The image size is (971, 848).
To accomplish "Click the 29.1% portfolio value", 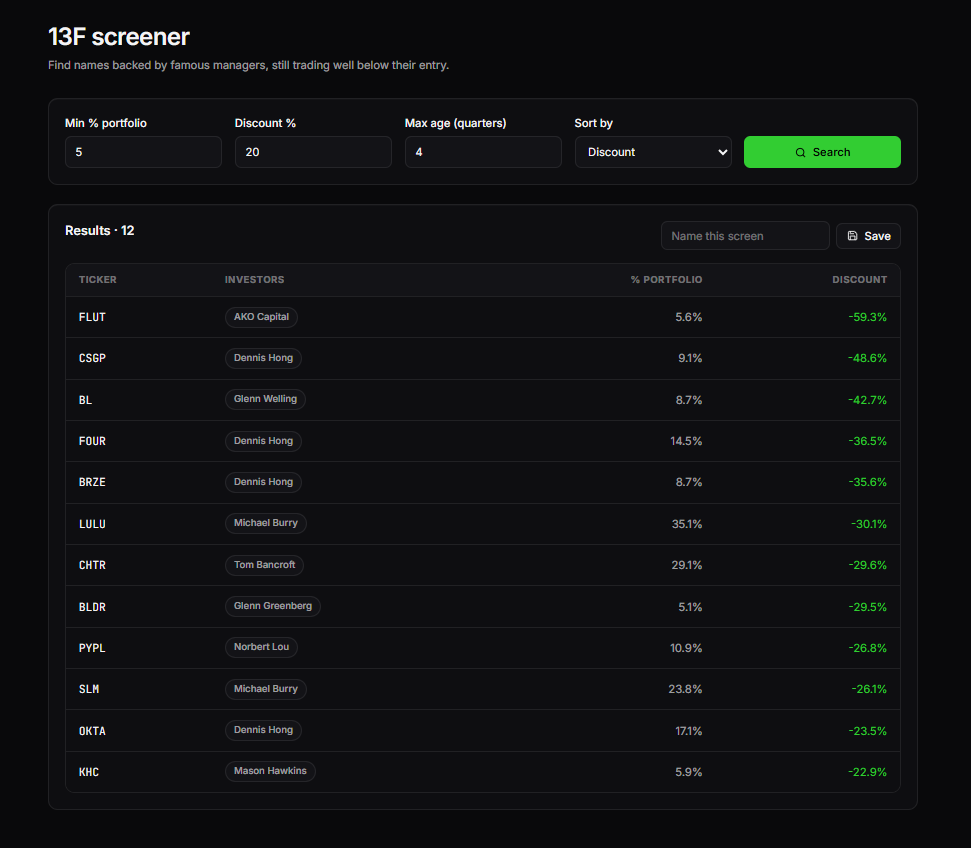I will point(687,565).
